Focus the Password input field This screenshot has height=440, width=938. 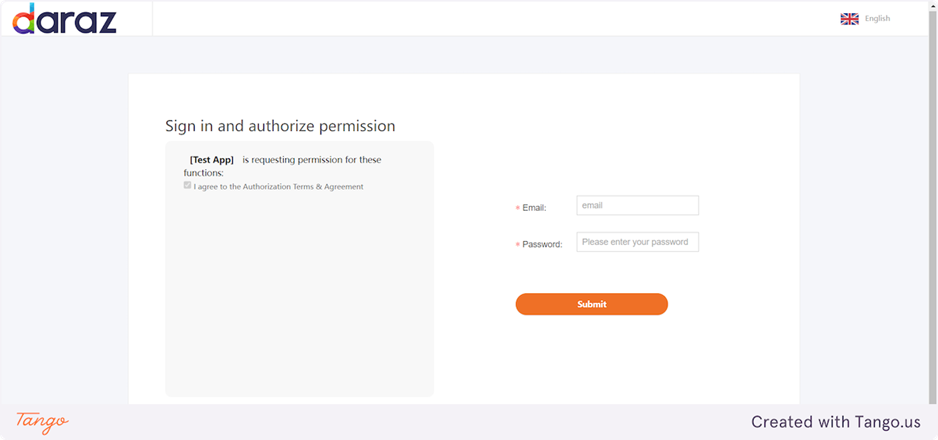tap(637, 242)
